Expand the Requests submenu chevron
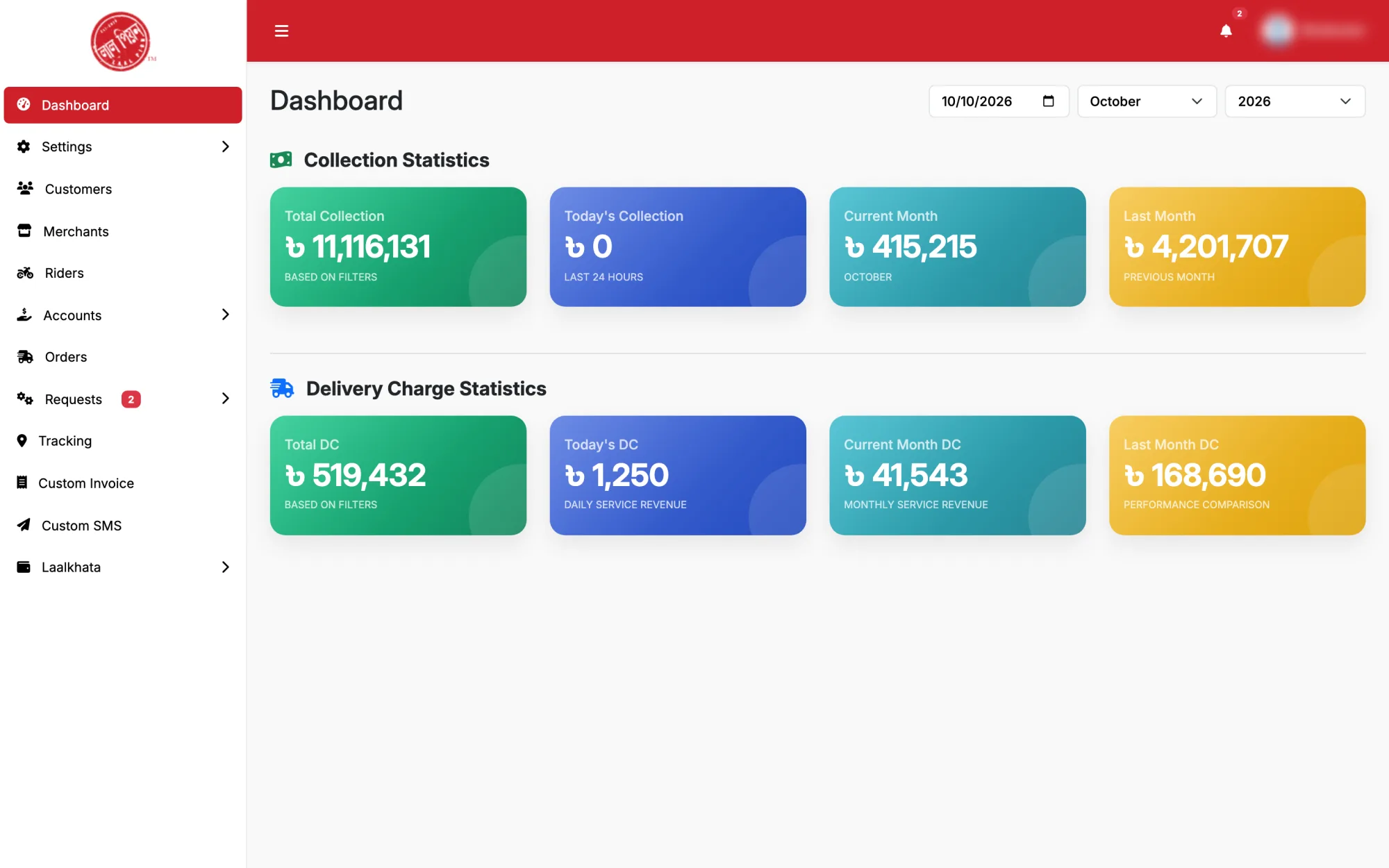 [225, 399]
